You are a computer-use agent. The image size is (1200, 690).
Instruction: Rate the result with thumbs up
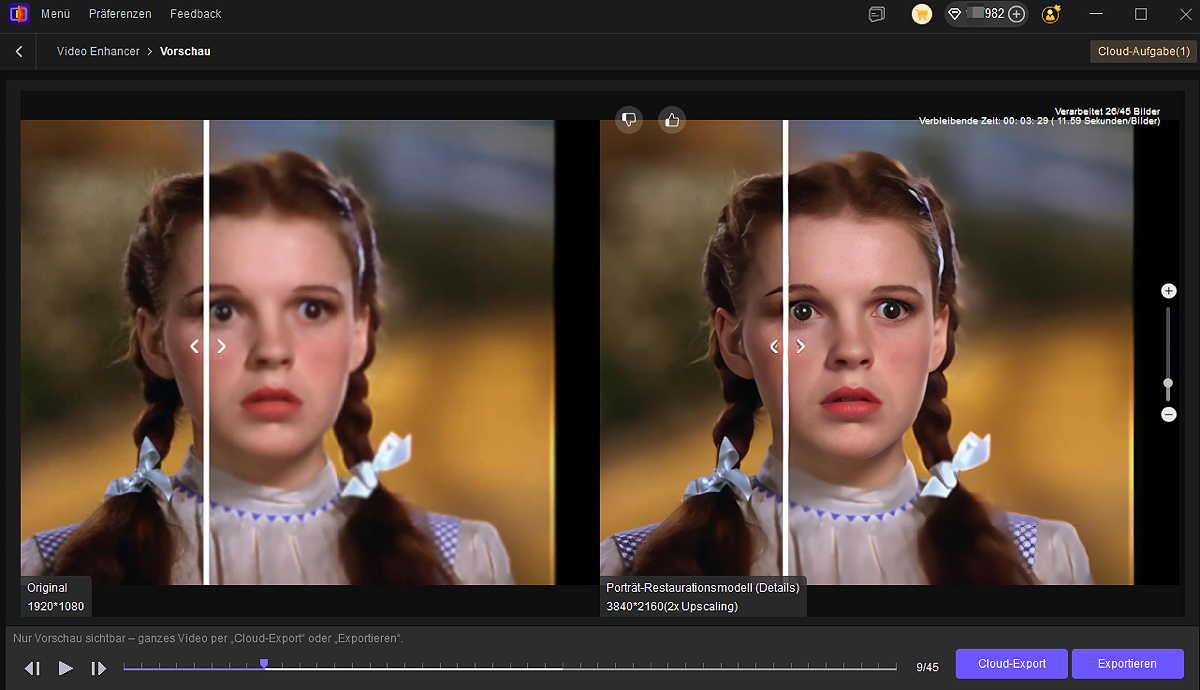tap(672, 120)
